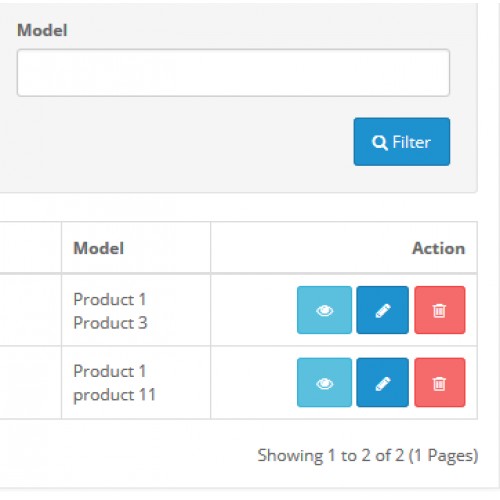Delete the row containing Product 3
The width and height of the screenshot is (500, 500).
coord(440,310)
